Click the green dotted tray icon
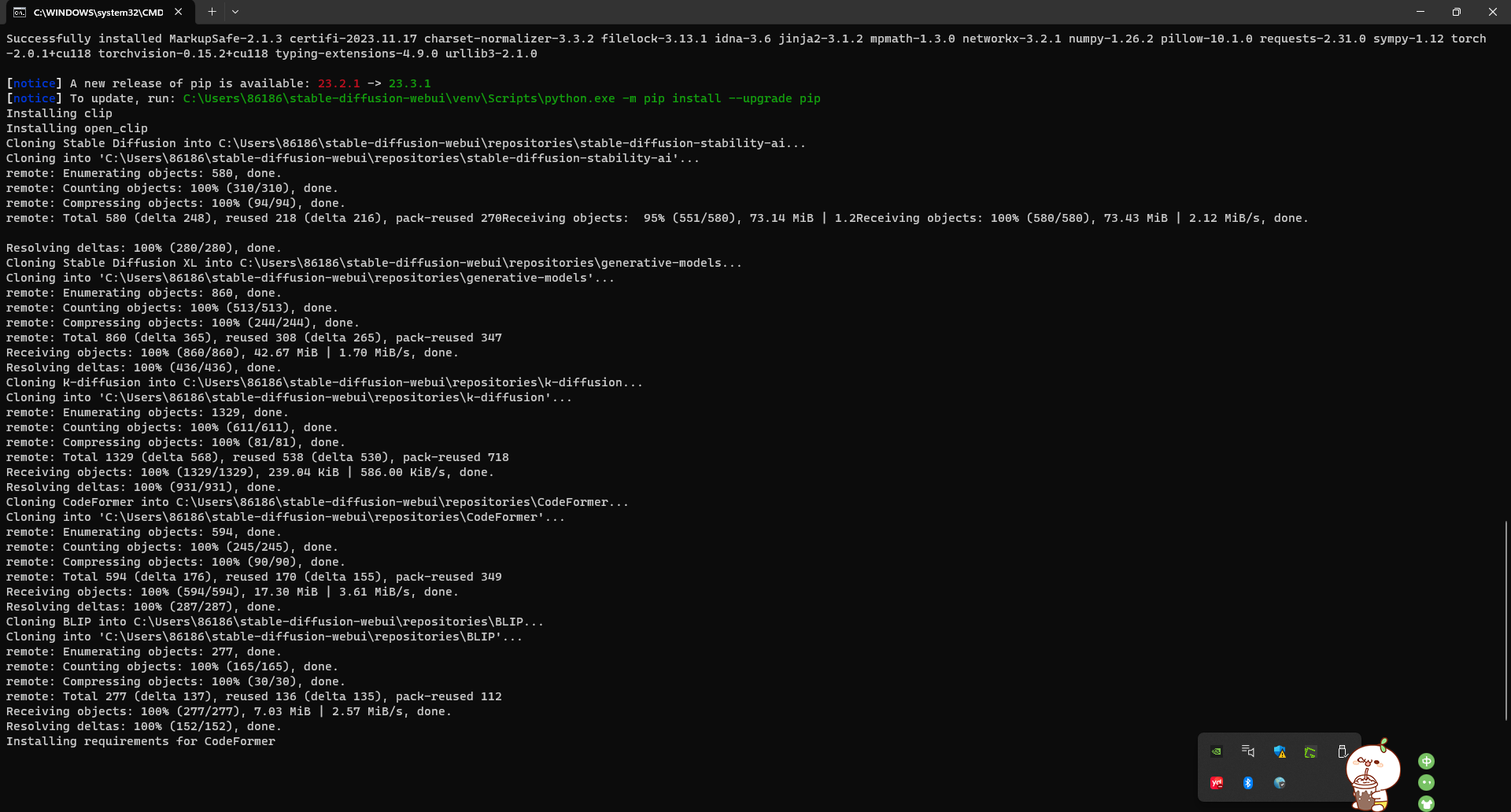This screenshot has height=812, width=1511. 1310,752
